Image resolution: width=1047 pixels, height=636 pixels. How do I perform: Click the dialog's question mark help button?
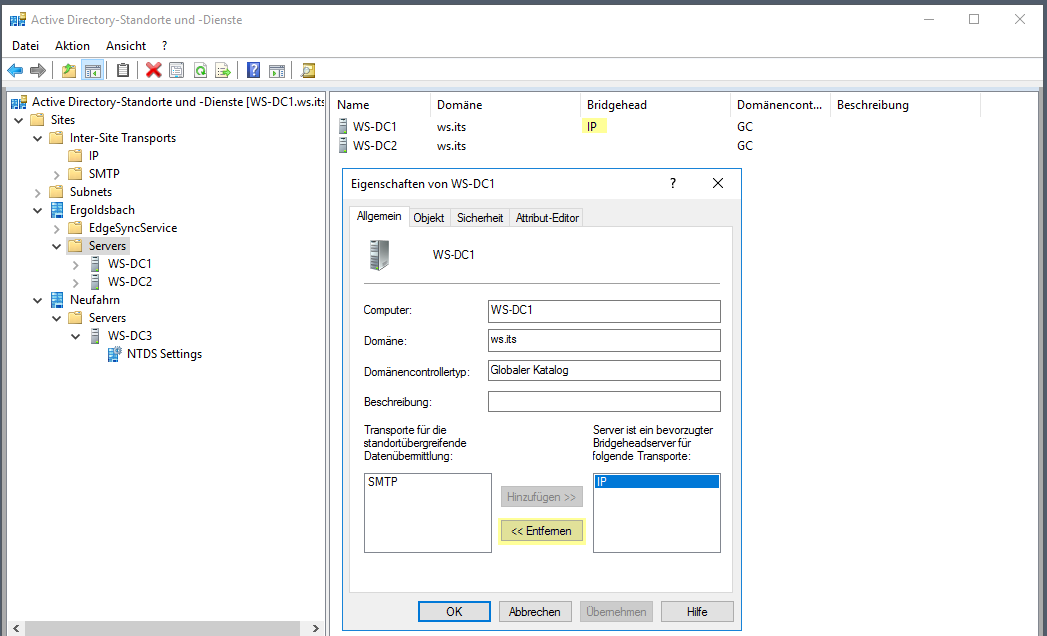[673, 183]
